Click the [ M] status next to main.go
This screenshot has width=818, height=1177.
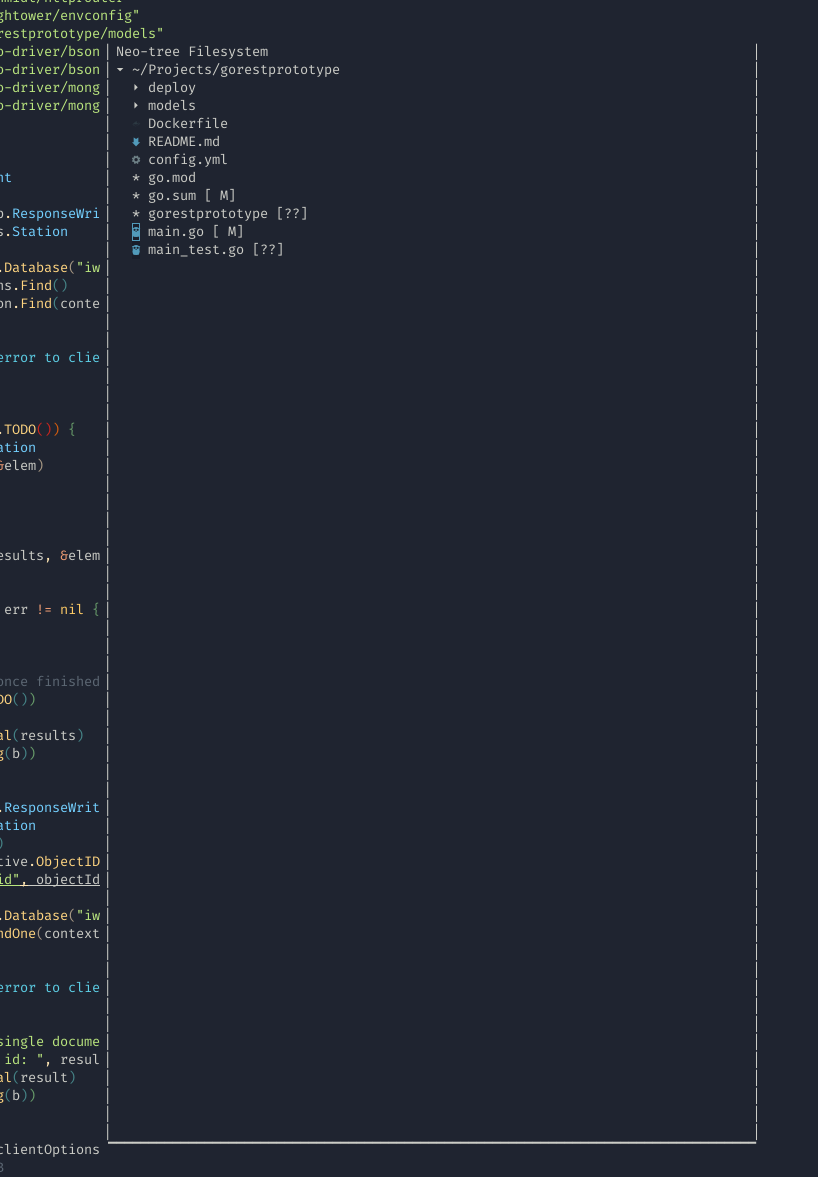pyautogui.click(x=228, y=232)
